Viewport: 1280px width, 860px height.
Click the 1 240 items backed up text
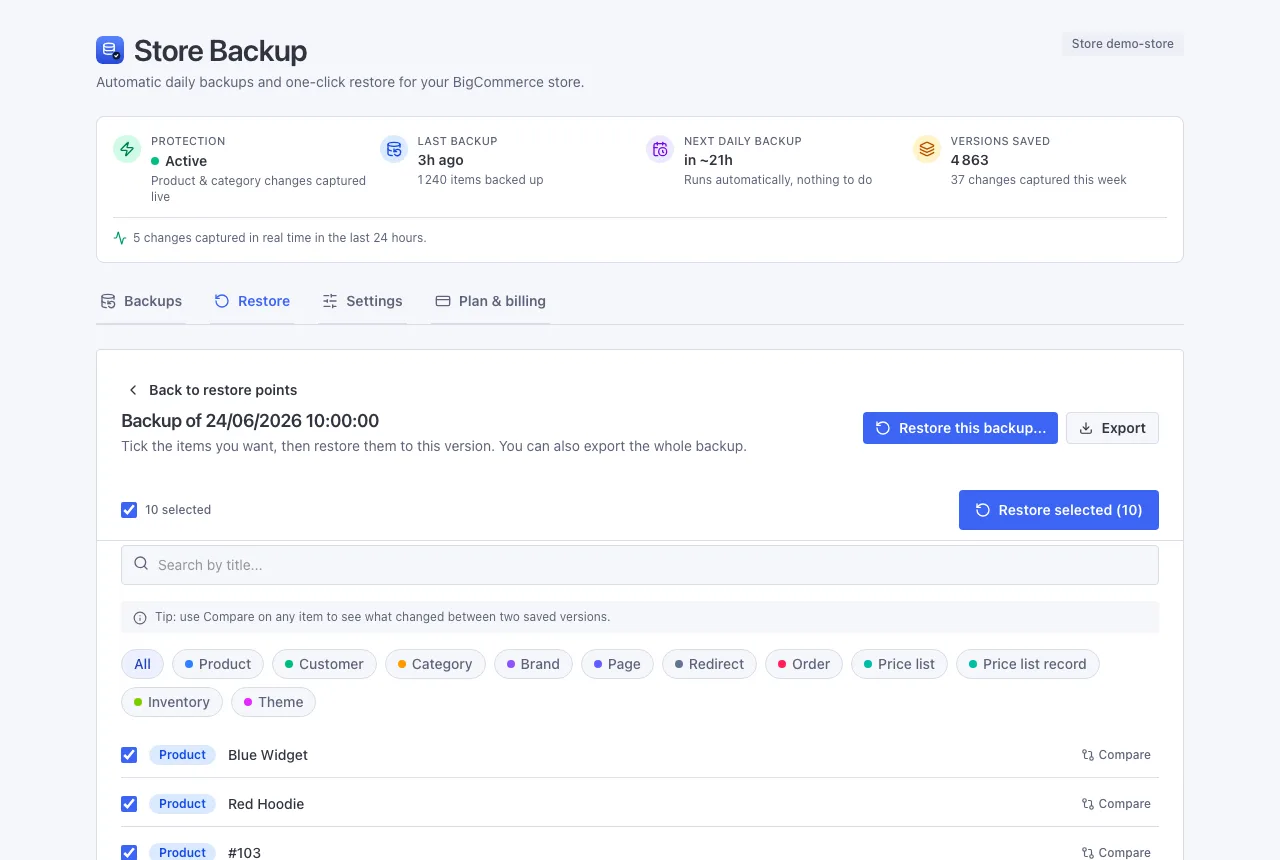point(480,180)
